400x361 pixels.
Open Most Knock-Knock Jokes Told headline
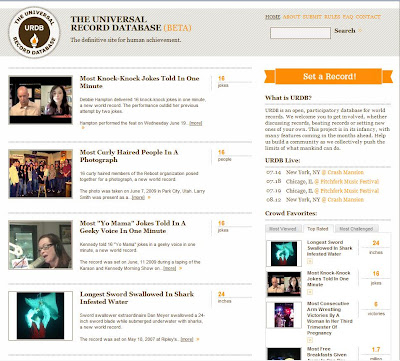tap(139, 82)
